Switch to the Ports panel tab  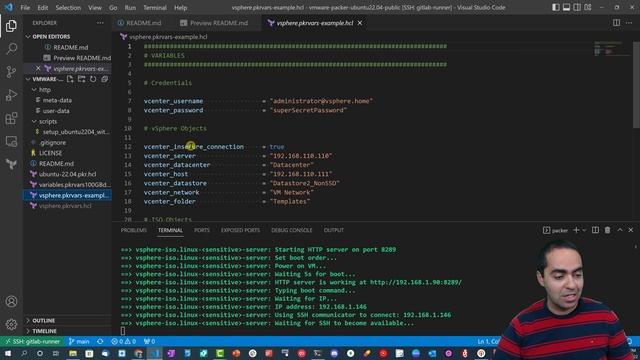click(202, 230)
